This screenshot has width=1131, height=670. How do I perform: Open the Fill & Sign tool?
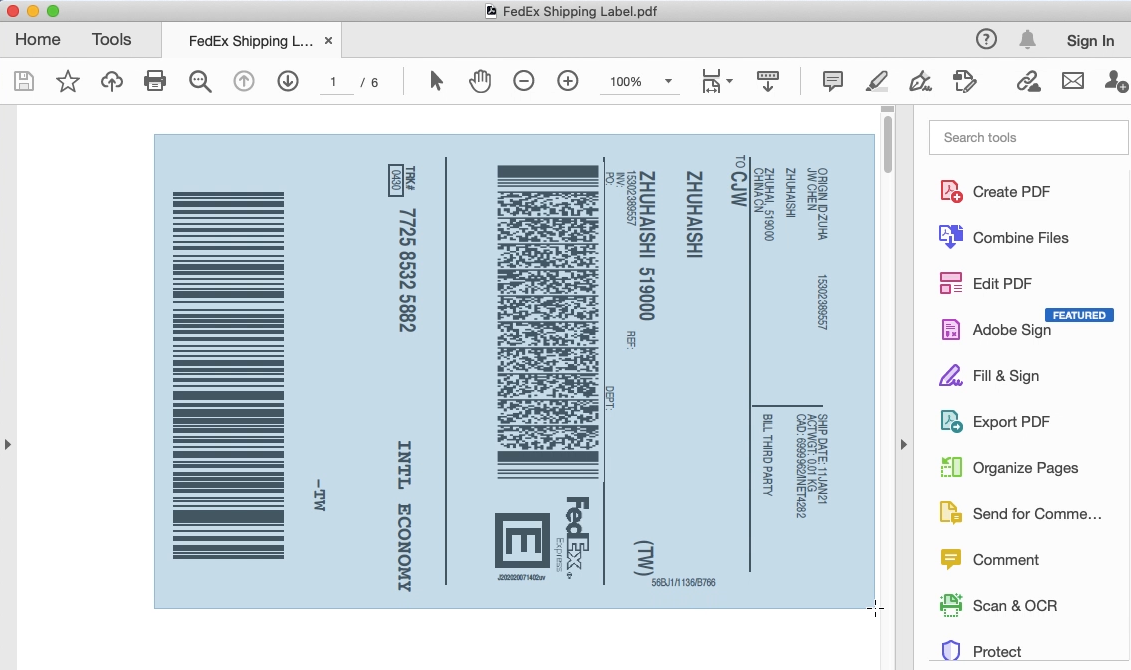point(988,376)
